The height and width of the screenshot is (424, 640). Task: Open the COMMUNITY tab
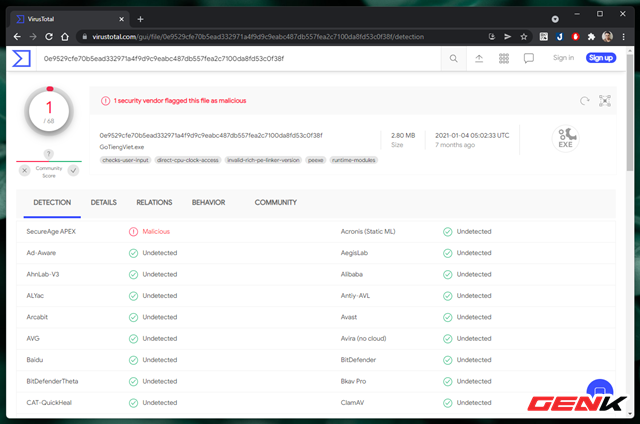click(276, 202)
